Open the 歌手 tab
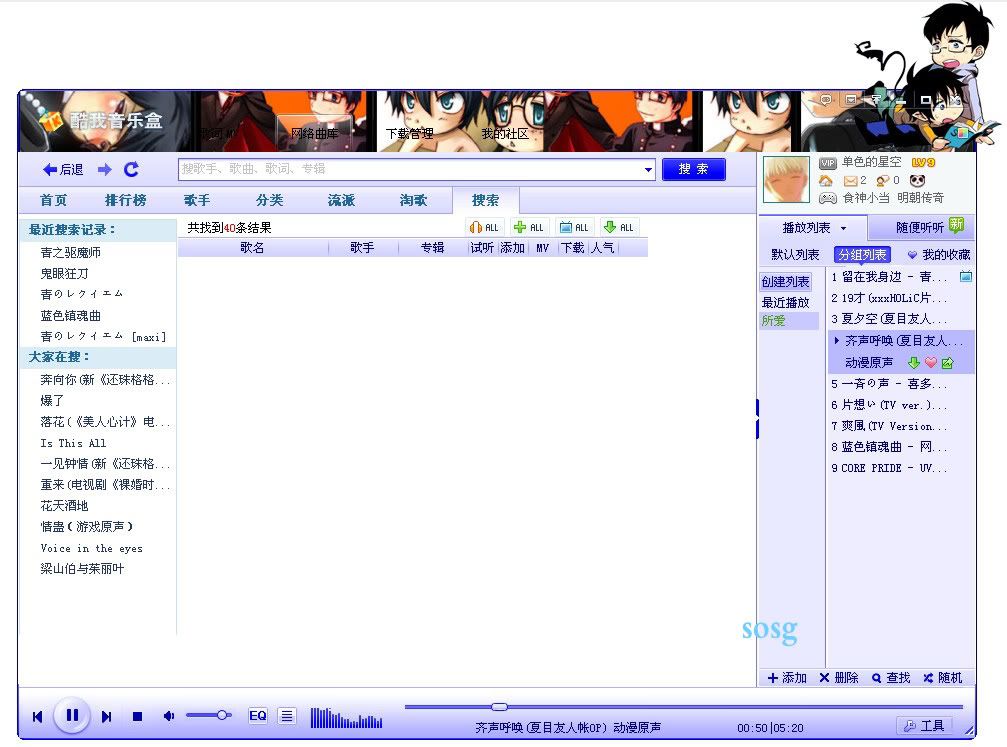Screen dimensions: 1007x747 point(197,200)
